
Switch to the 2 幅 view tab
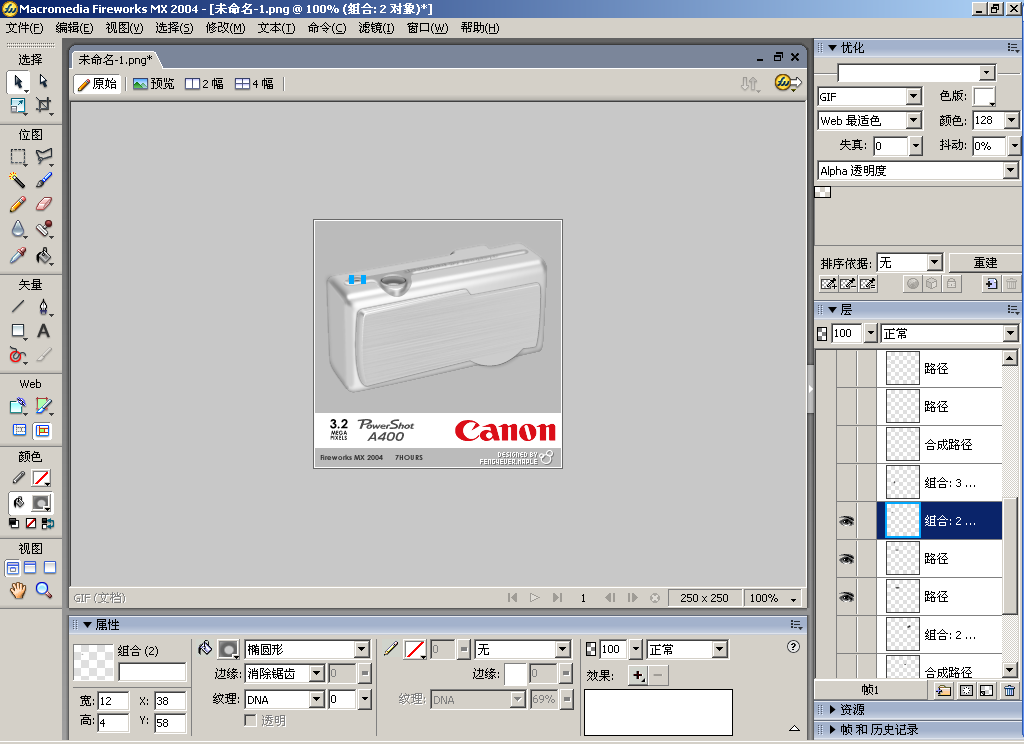pyautogui.click(x=204, y=84)
